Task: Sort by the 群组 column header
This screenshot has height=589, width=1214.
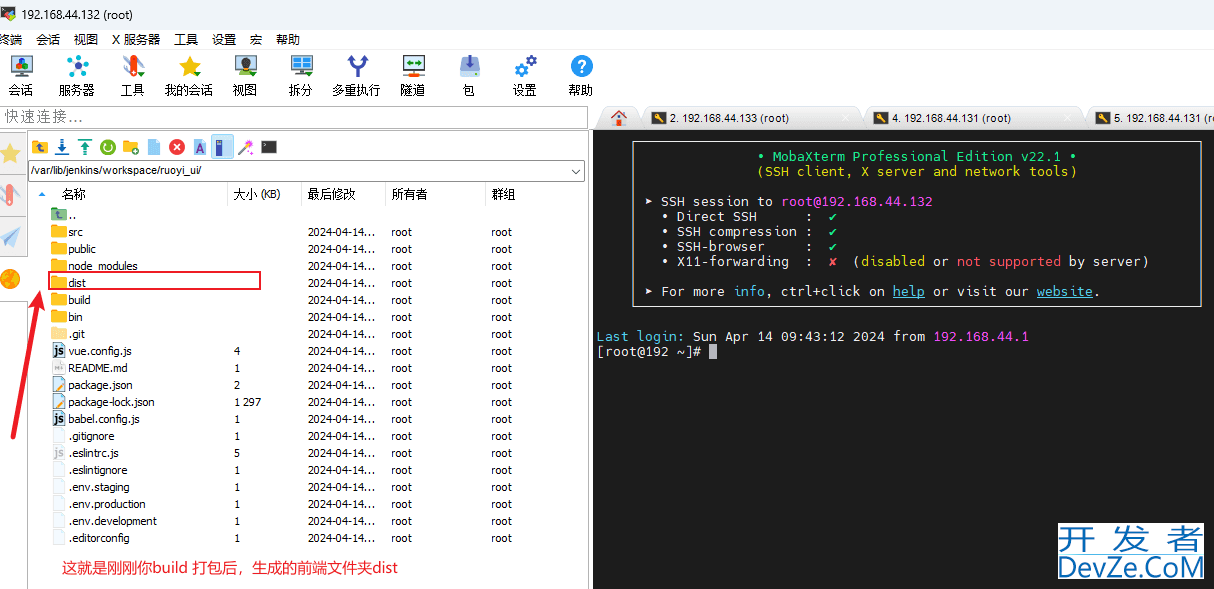Action: point(503,194)
